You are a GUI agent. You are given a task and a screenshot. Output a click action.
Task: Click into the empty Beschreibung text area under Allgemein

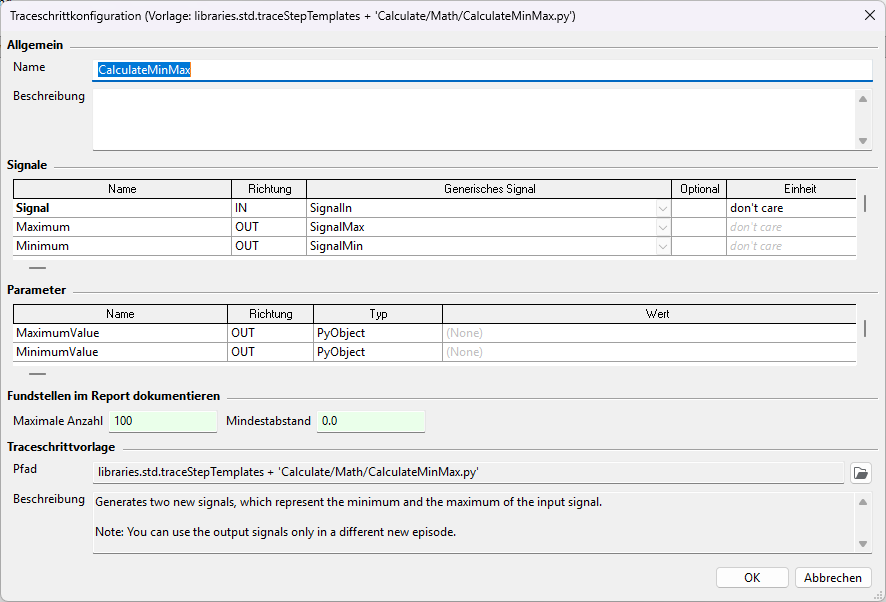(x=475, y=119)
